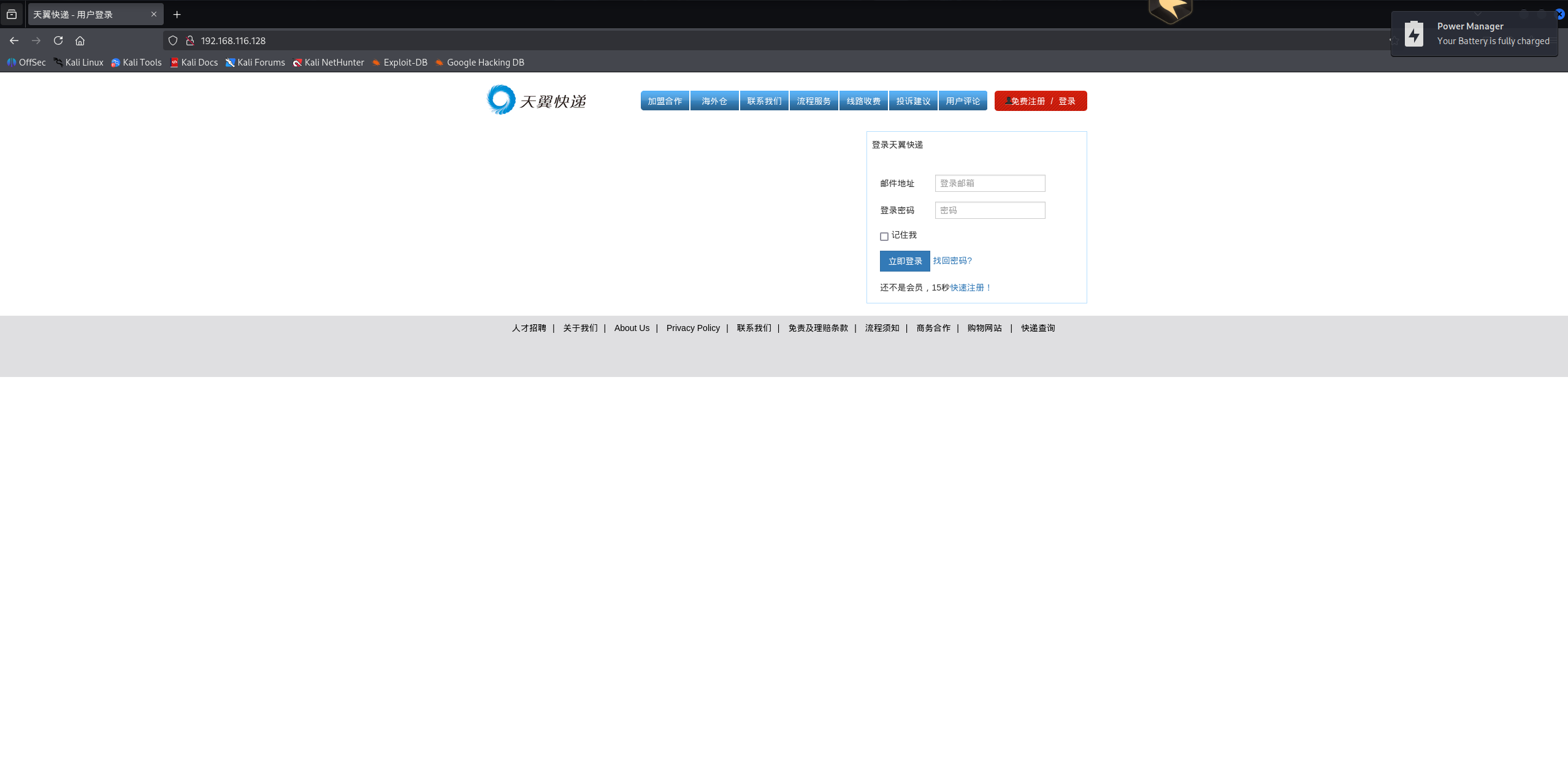Focus the 登录邮箱 email field
This screenshot has width=1568, height=773.
click(x=990, y=183)
